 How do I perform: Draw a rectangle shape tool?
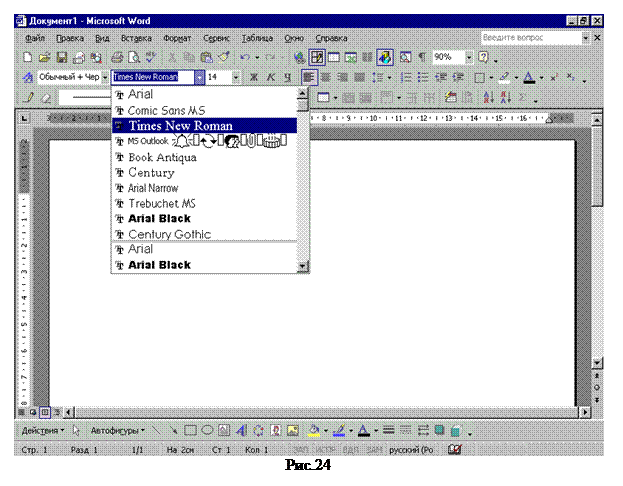point(190,430)
